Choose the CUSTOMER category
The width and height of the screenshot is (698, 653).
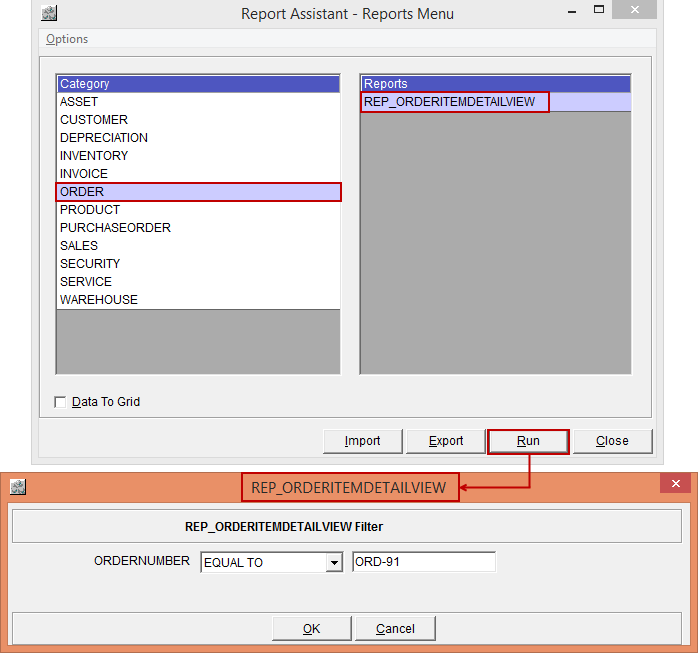(94, 120)
